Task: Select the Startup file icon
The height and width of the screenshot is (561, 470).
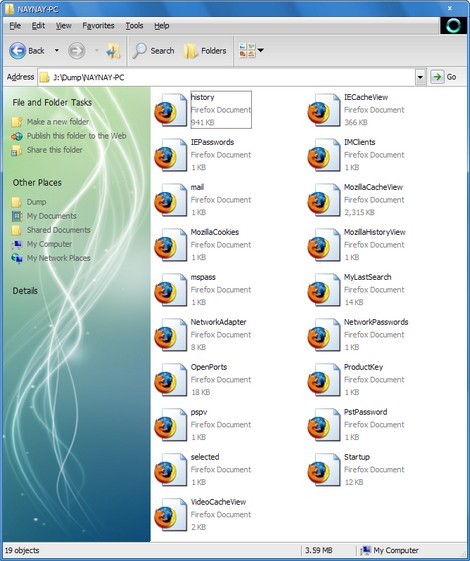Action: [324, 470]
